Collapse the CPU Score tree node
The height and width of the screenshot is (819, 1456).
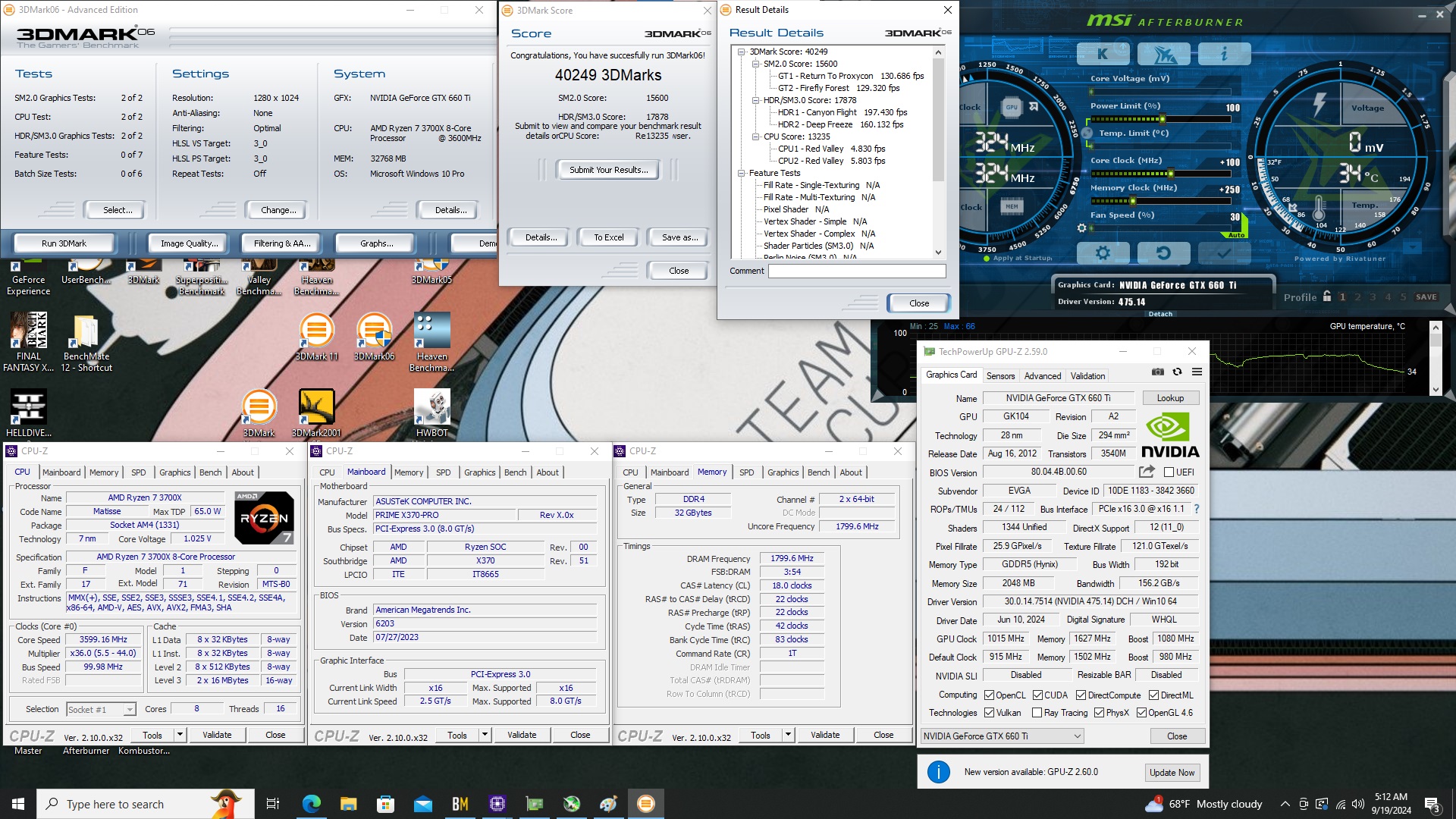(x=756, y=137)
